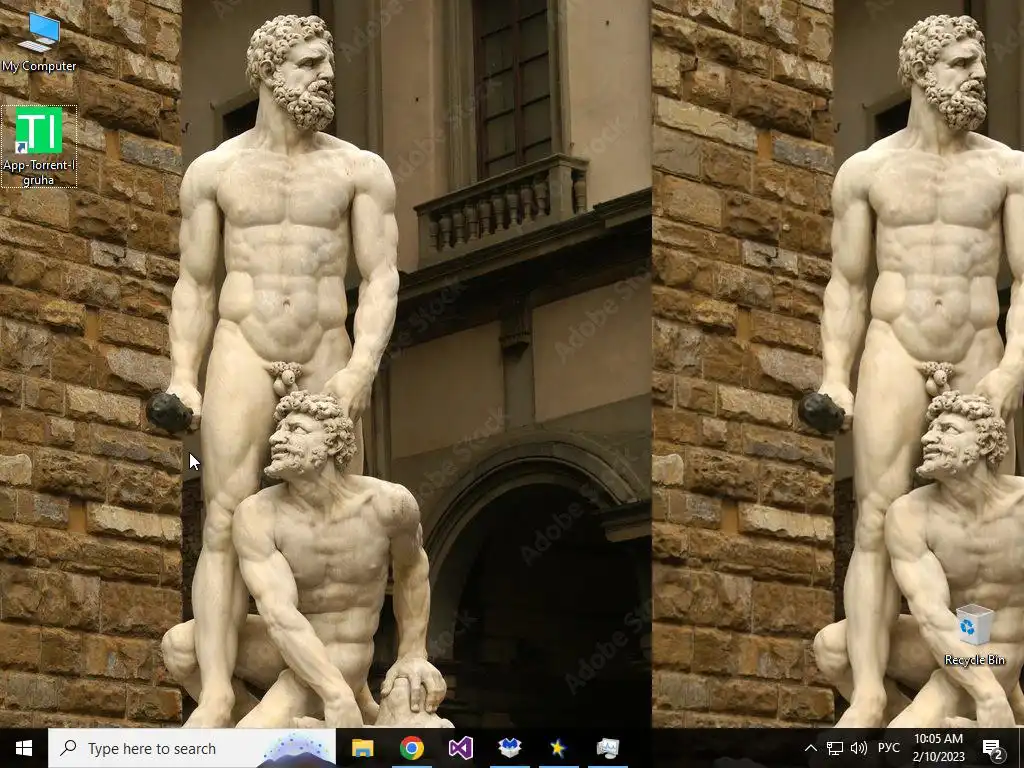Open the My Computer desktop icon

click(39, 41)
